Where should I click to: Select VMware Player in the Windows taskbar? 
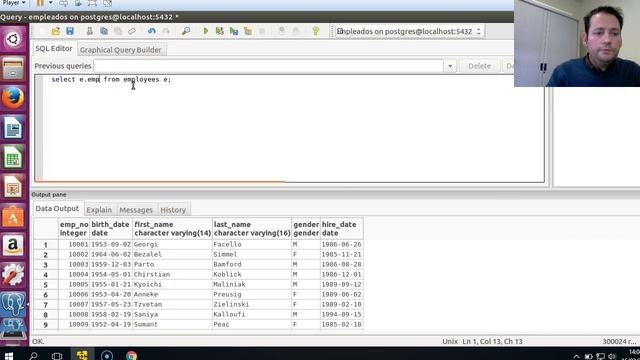click(x=82, y=356)
